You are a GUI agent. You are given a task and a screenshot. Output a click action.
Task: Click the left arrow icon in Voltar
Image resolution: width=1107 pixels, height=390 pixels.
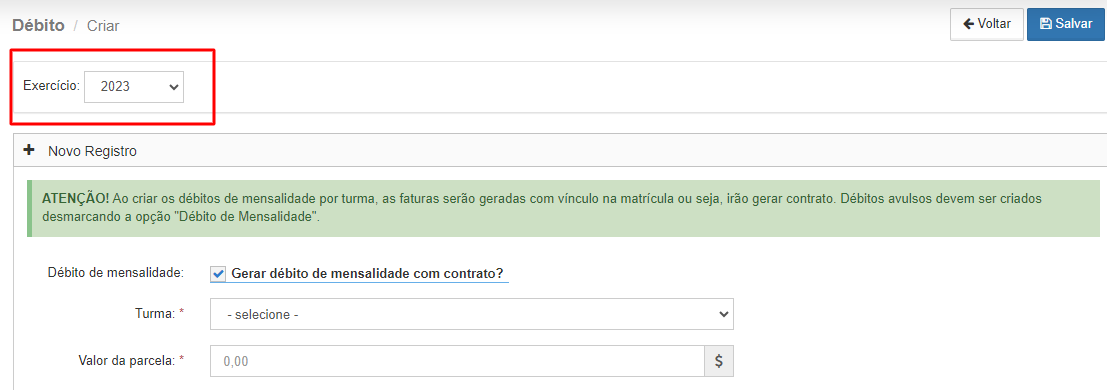(x=969, y=24)
